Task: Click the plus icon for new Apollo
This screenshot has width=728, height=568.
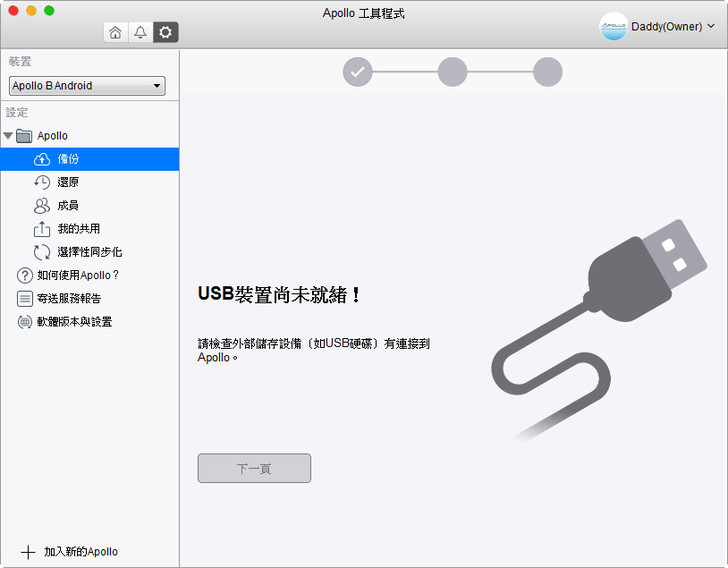Action: 28,552
